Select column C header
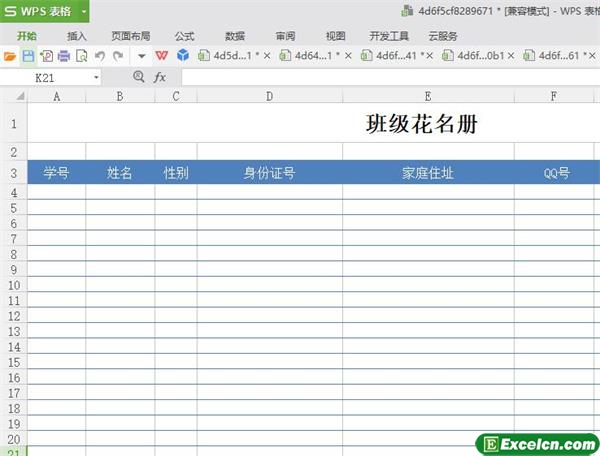Screen dimensions: 600x456 point(176,96)
